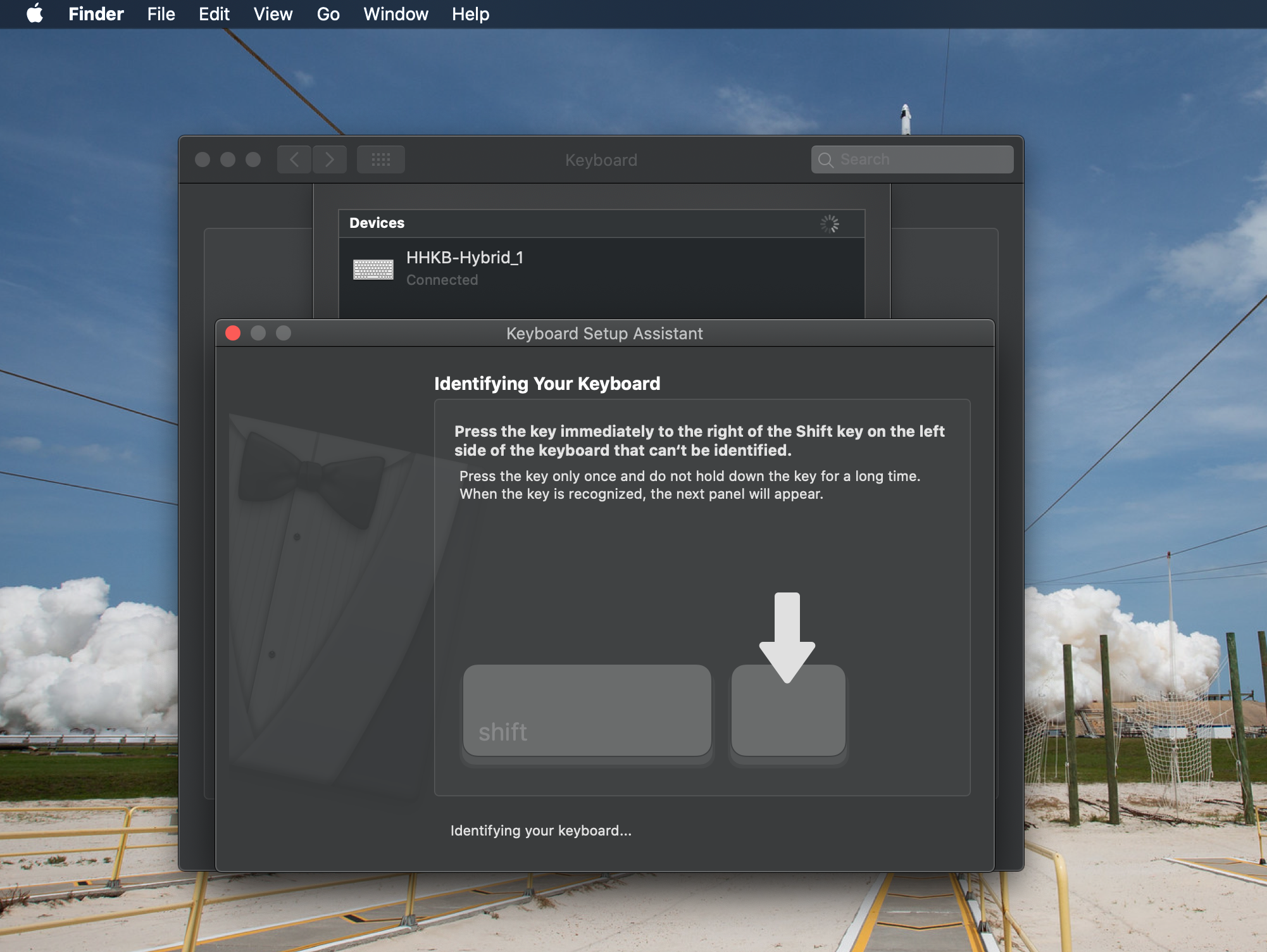Screen dimensions: 1267x952
Task: Click the Show All grid icon
Action: click(x=380, y=160)
